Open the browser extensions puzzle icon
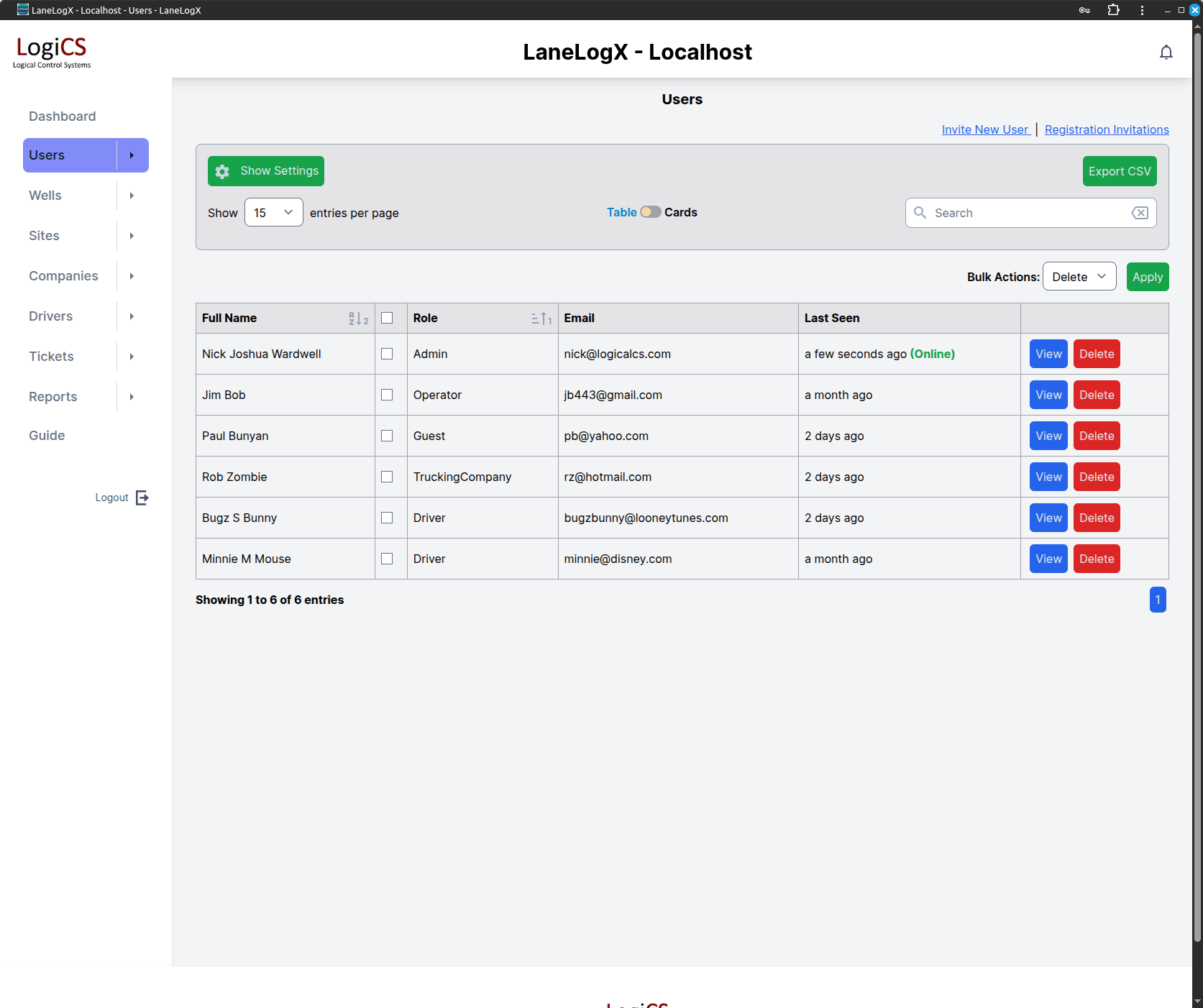 coord(1113,10)
